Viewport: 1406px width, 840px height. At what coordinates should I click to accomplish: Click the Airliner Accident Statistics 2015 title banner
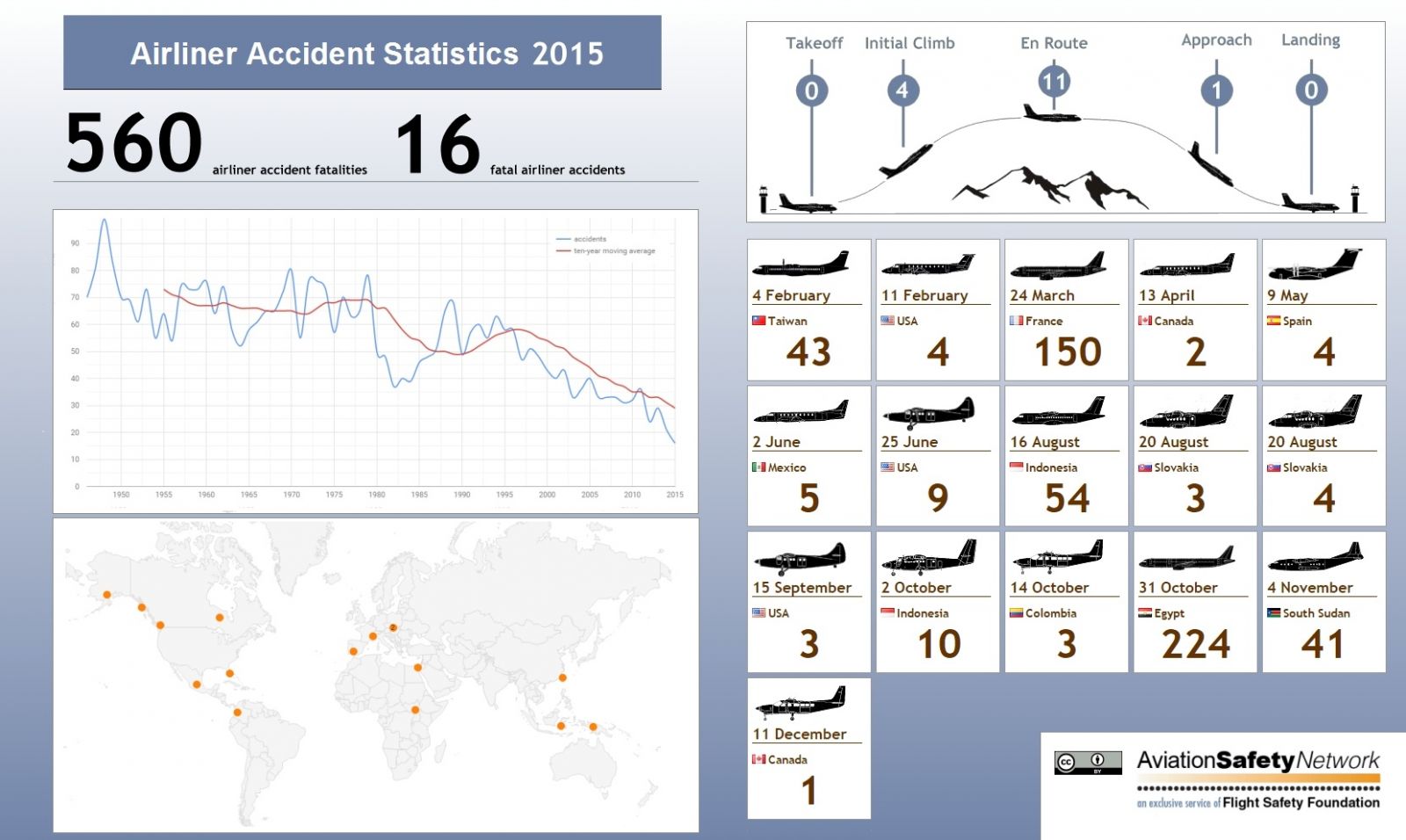coord(362,53)
